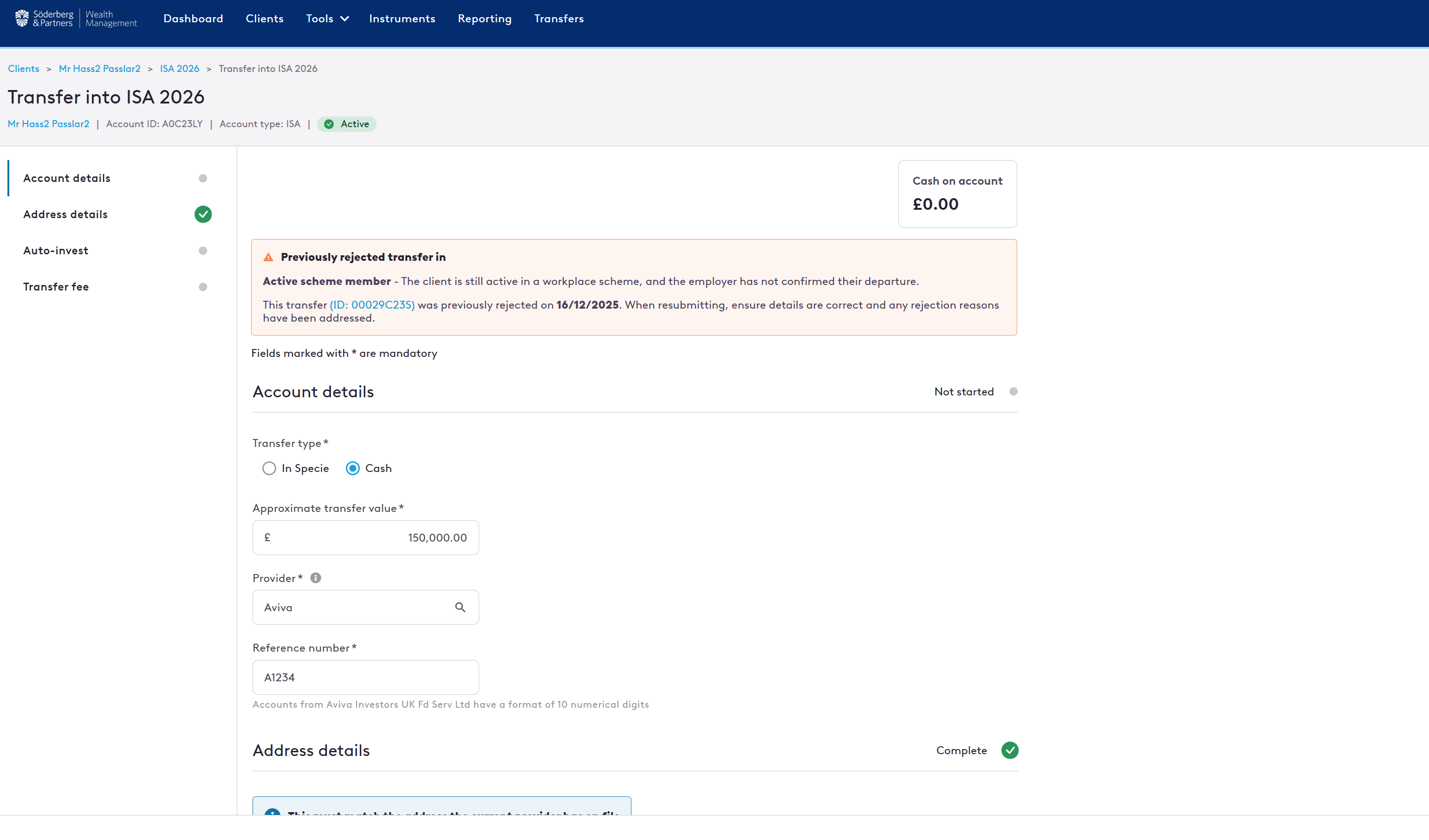Select the Cash transfer type
Image resolution: width=1429 pixels, height=840 pixels.
(353, 468)
